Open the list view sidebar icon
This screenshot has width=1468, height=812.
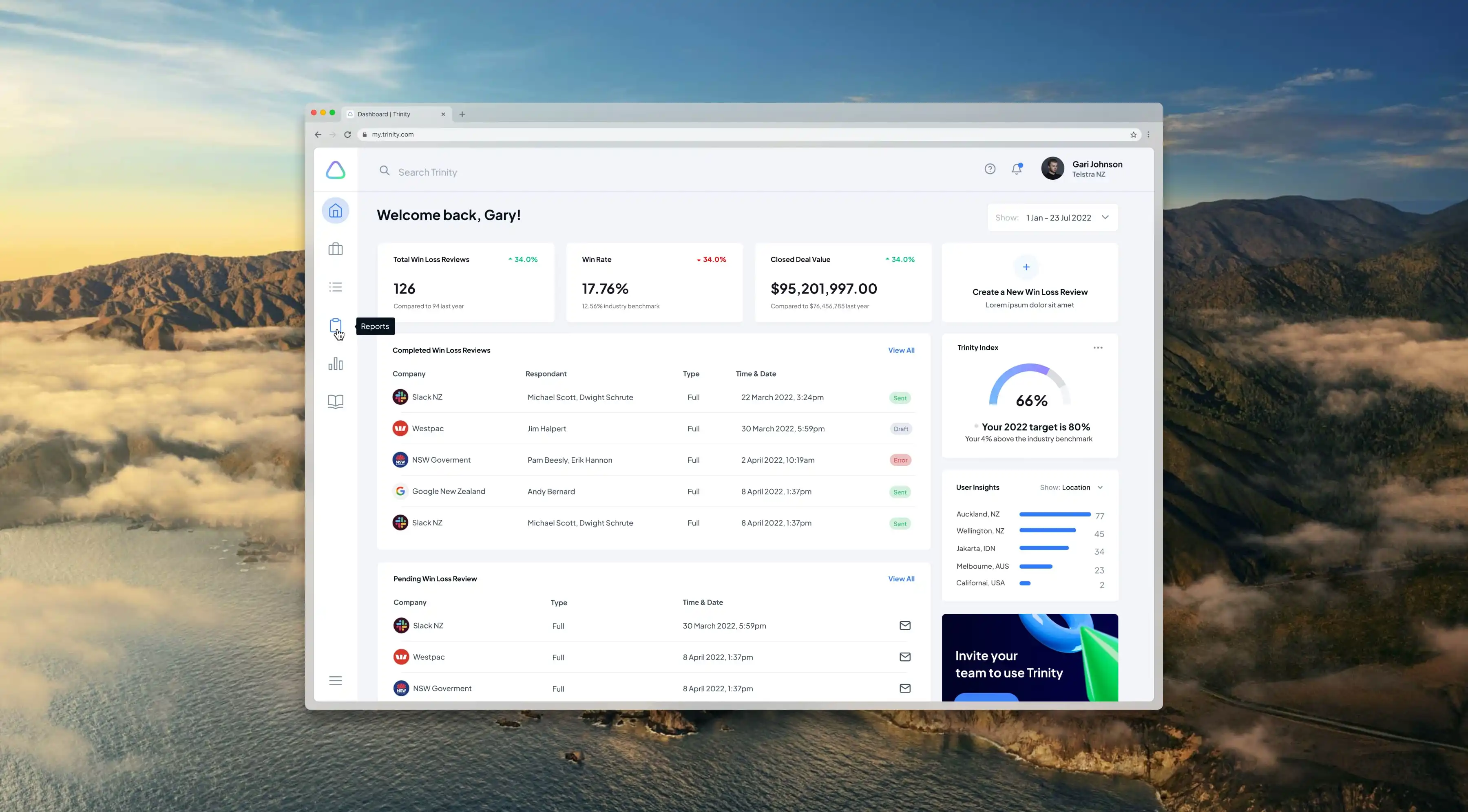335,287
